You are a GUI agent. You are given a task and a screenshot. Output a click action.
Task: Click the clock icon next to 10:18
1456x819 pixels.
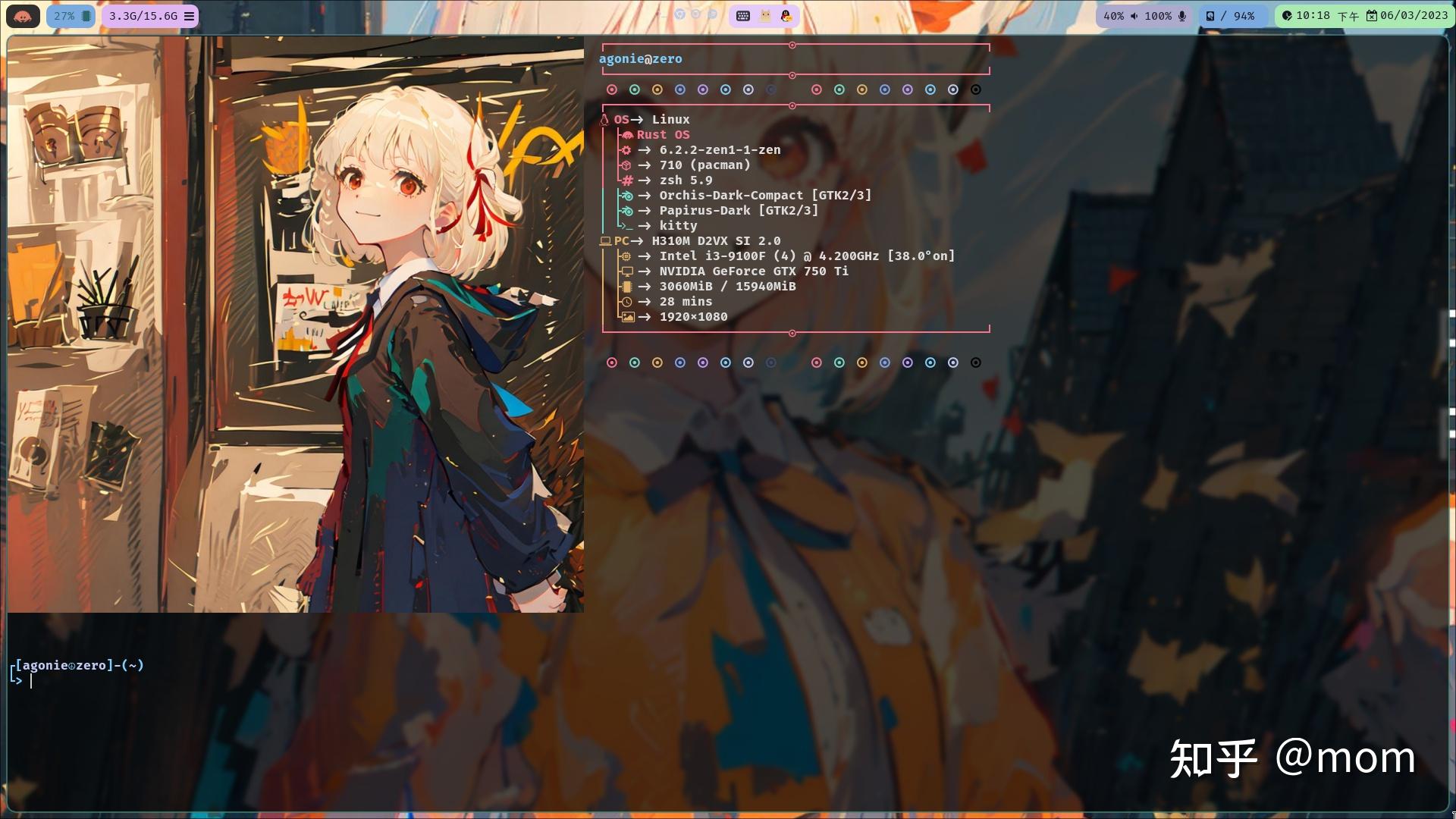click(1287, 16)
